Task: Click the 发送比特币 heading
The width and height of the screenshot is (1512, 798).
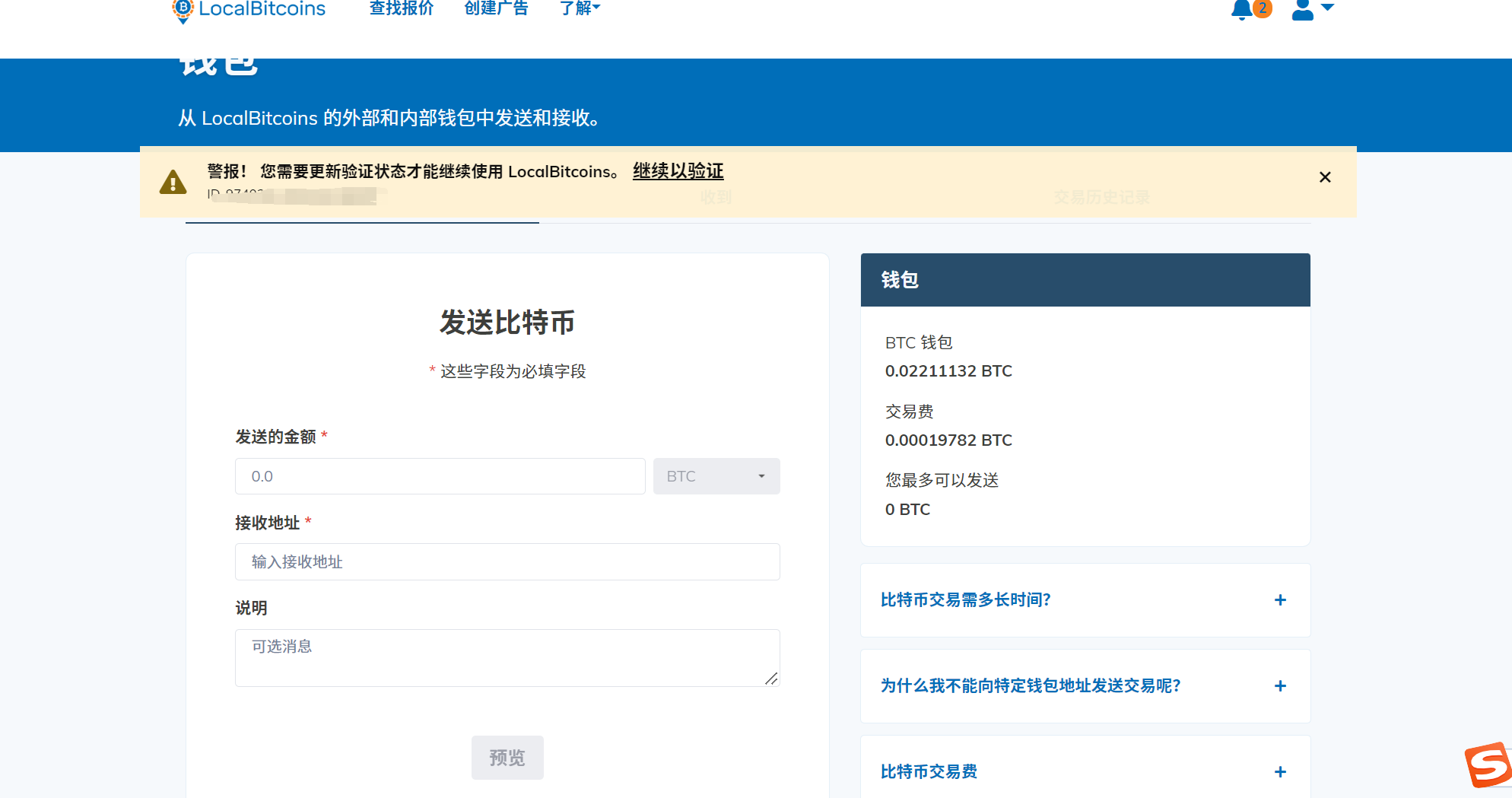Action: (507, 323)
